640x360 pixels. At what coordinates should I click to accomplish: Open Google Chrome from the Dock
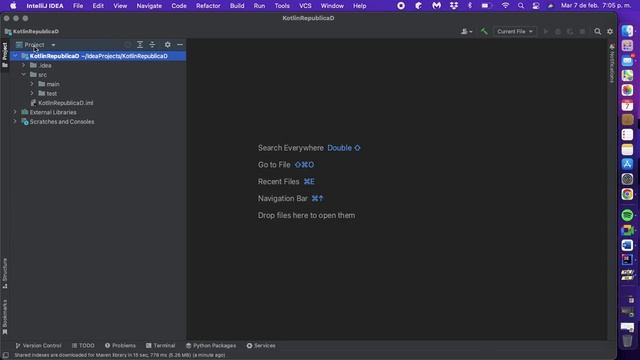point(627,194)
